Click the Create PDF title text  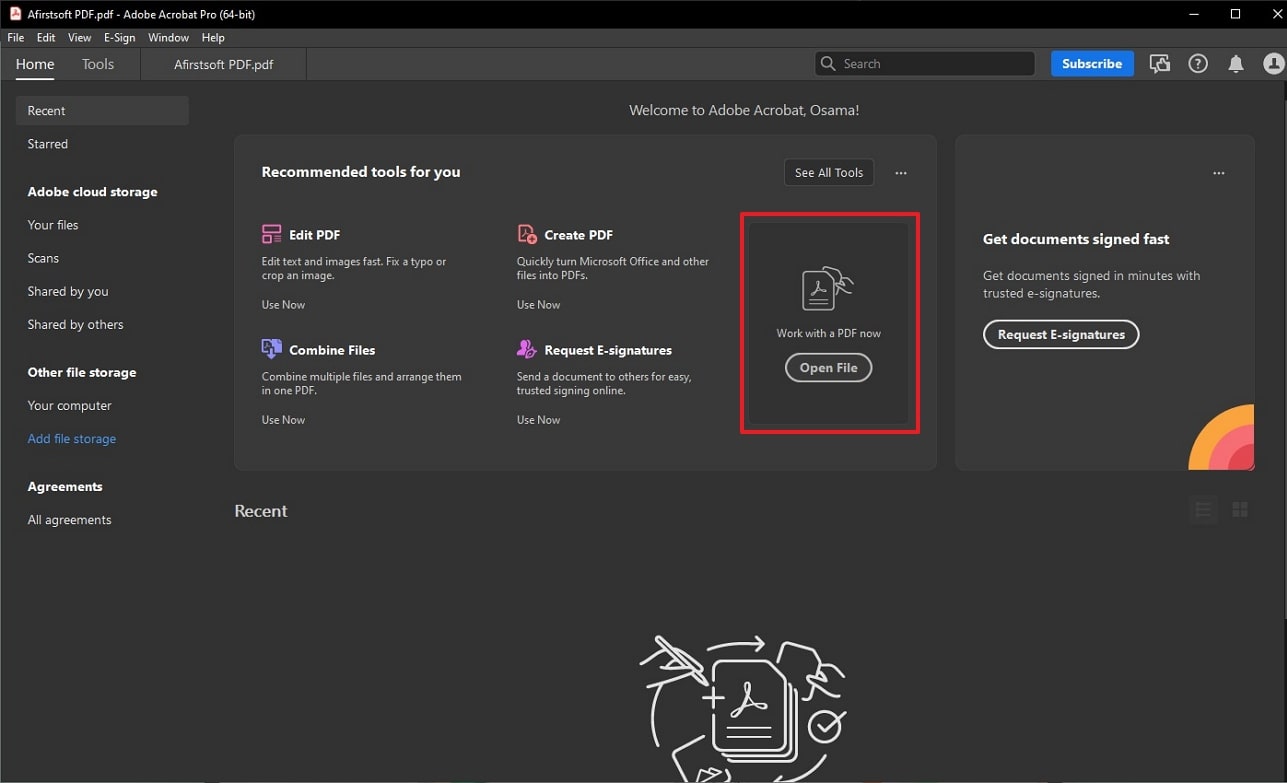pyautogui.click(x=578, y=235)
